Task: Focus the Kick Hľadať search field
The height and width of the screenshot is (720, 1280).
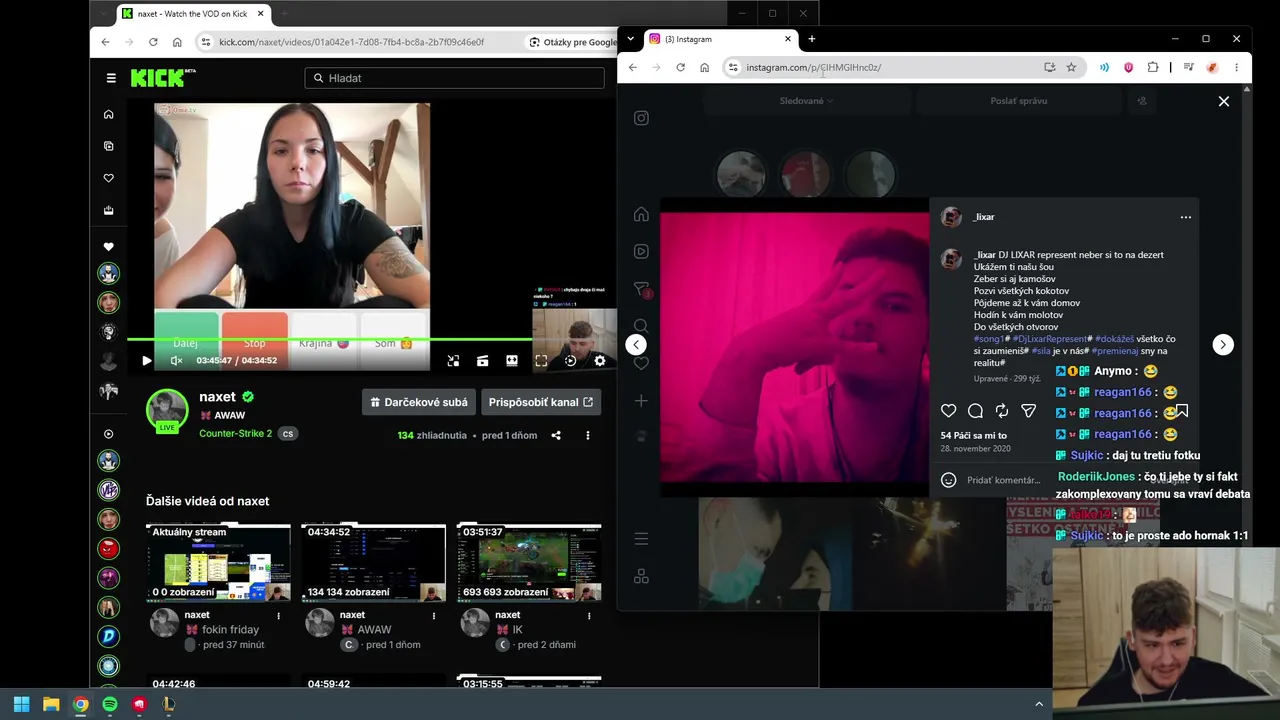Action: pos(454,78)
